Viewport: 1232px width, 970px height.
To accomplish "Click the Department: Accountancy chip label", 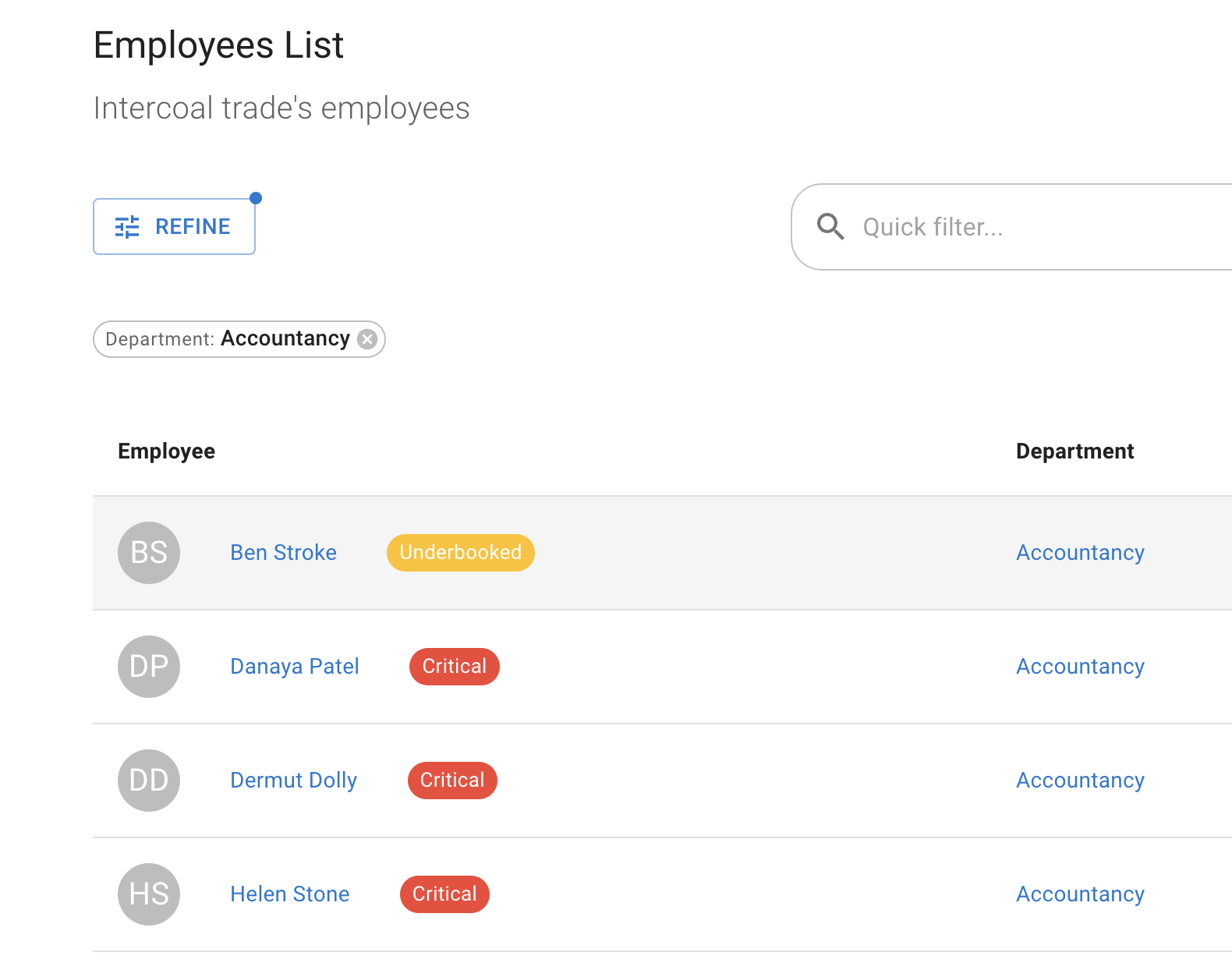I will point(228,339).
